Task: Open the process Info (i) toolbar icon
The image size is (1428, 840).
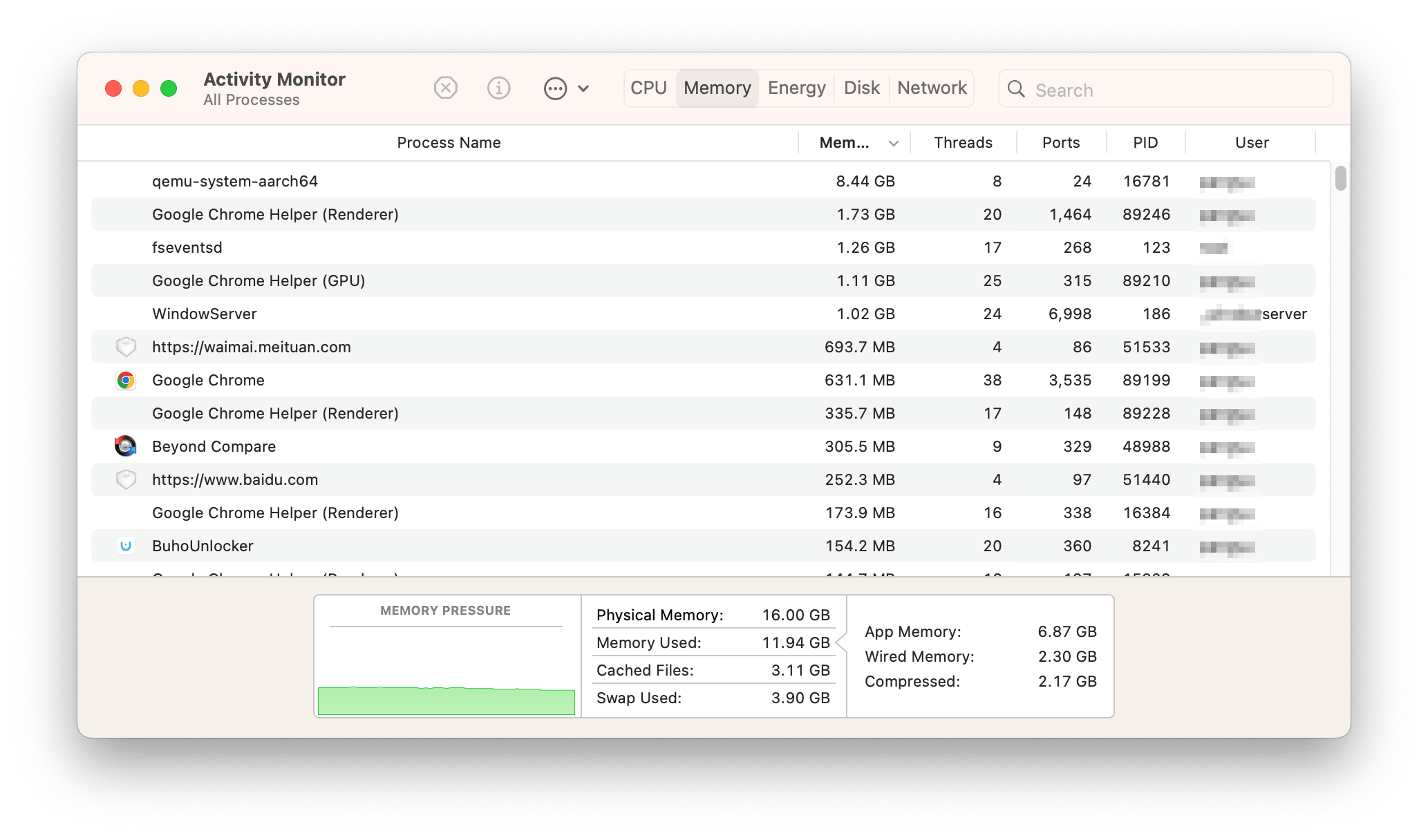Action: (498, 88)
